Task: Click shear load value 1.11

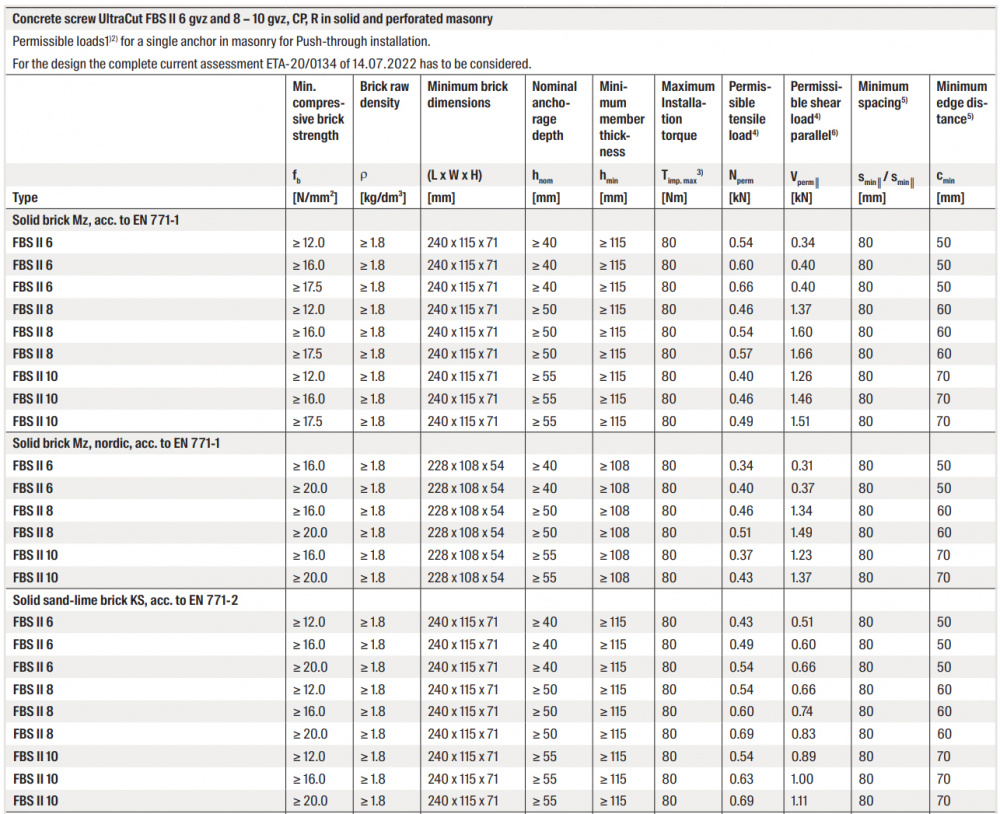Action: (x=800, y=801)
